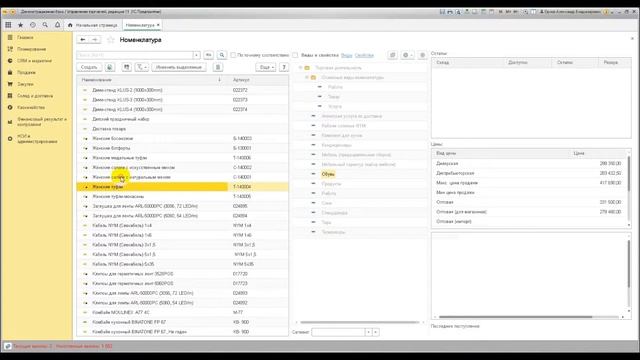Viewport: 640px width, 360px height.
Task: Open global search magnifier in top toolbar
Action: pos(45,25)
